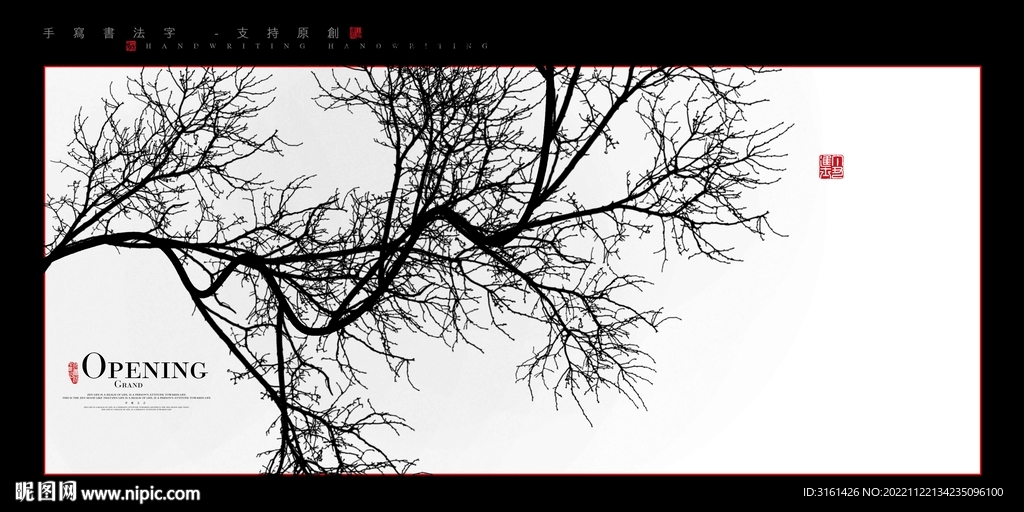Select the GRAND subtitle text
This screenshot has width=1024, height=512.
coord(129,385)
